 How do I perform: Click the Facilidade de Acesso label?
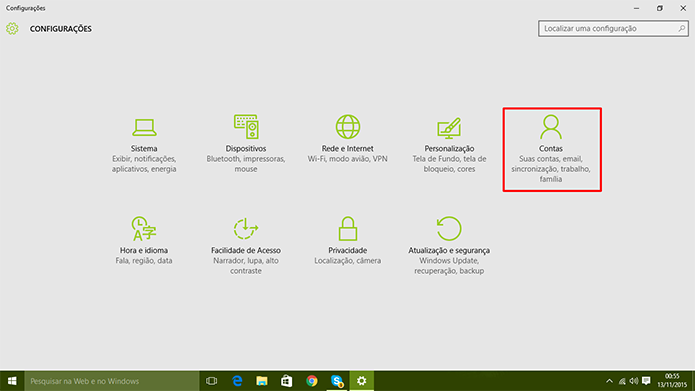coord(246,250)
